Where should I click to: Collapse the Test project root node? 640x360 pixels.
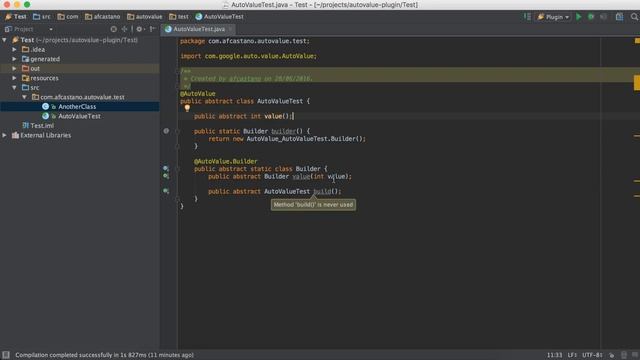pos(4,40)
